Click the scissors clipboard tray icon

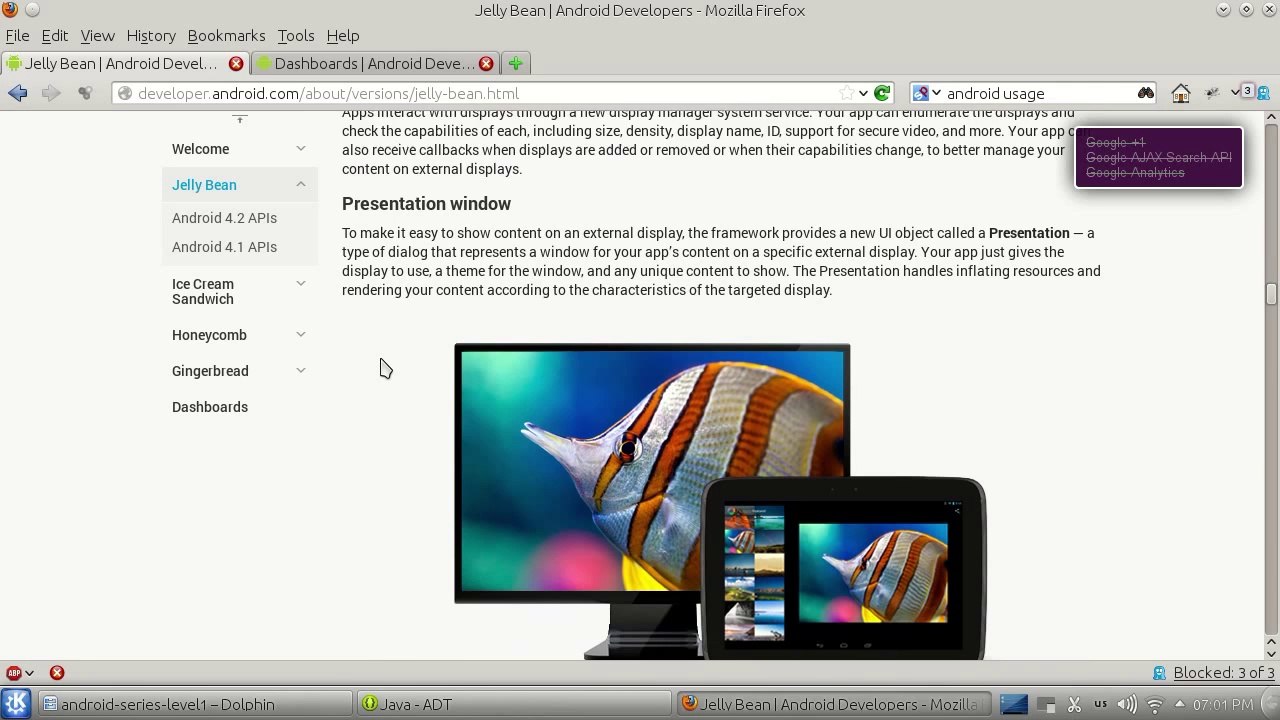1074,704
